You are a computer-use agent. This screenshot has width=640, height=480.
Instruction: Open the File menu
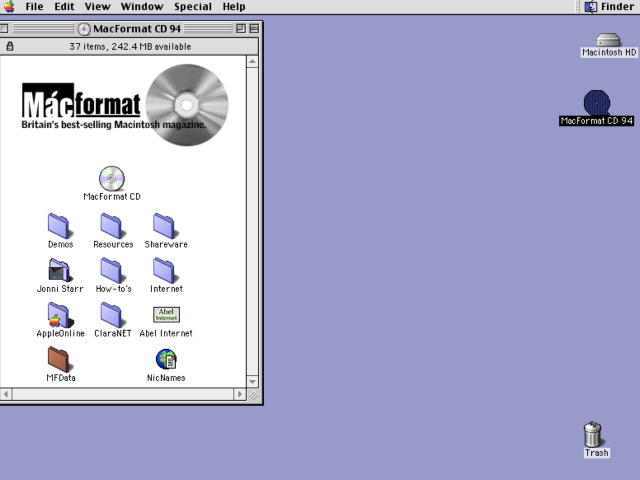34,7
